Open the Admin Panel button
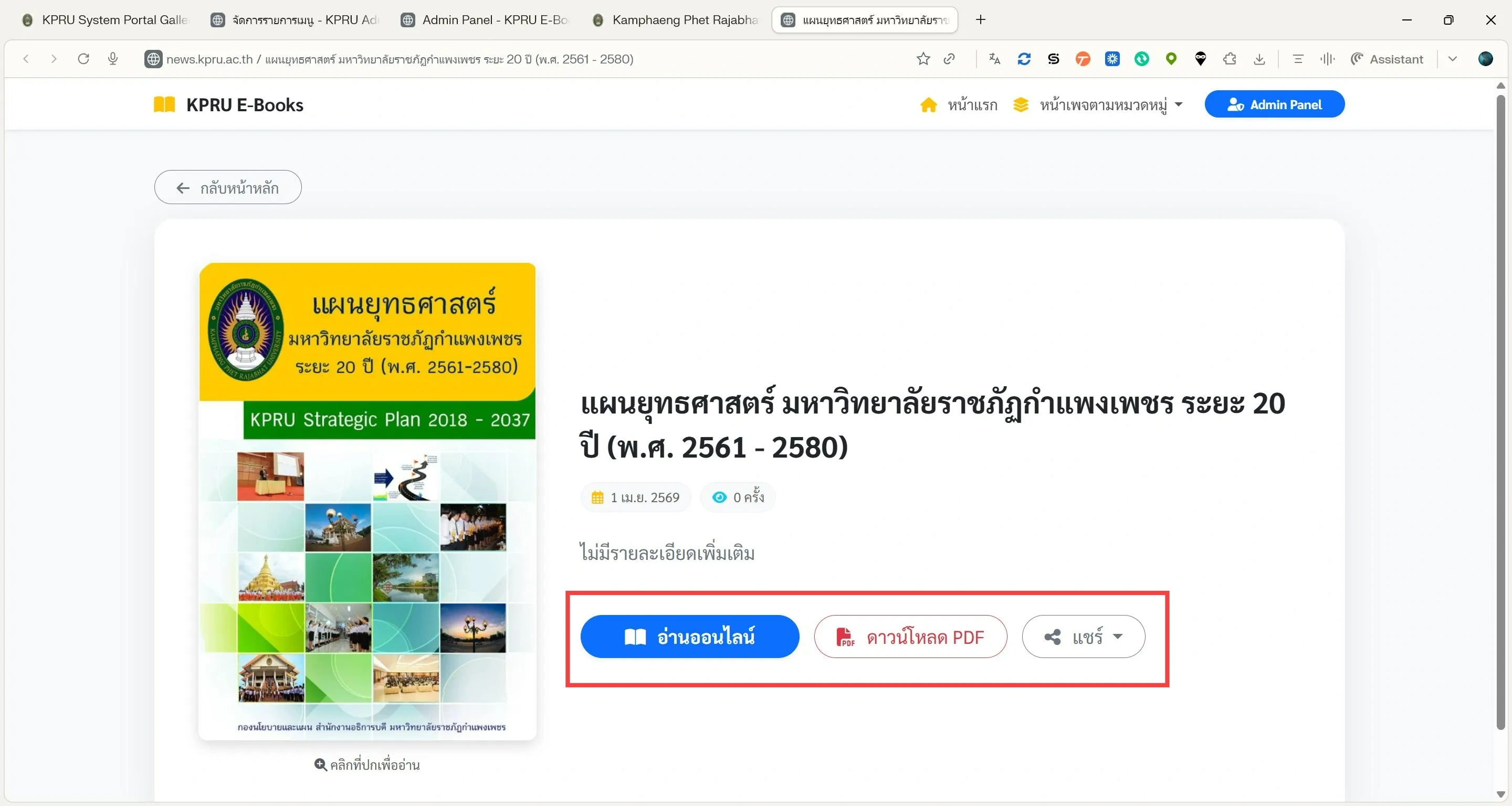 tap(1274, 104)
